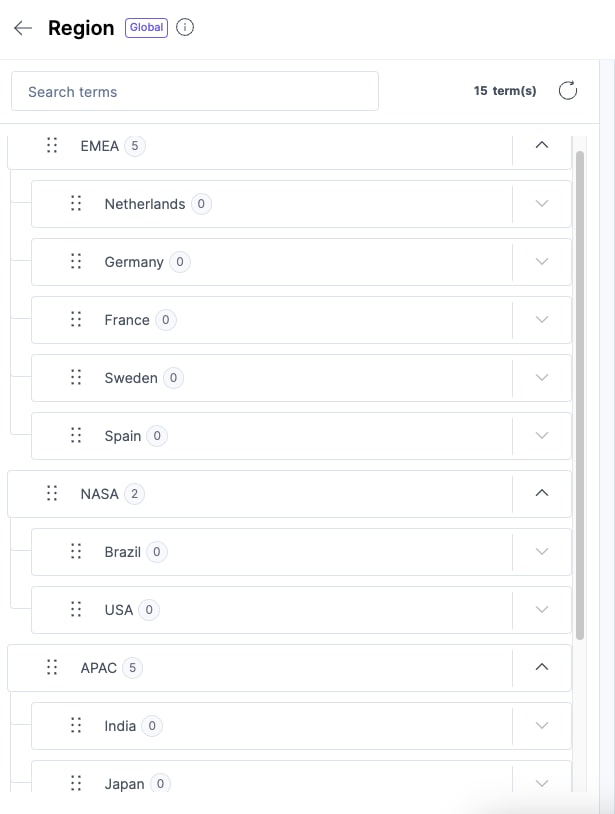This screenshot has height=814, width=615.
Task: Click the refresh terms icon
Action: 568,91
